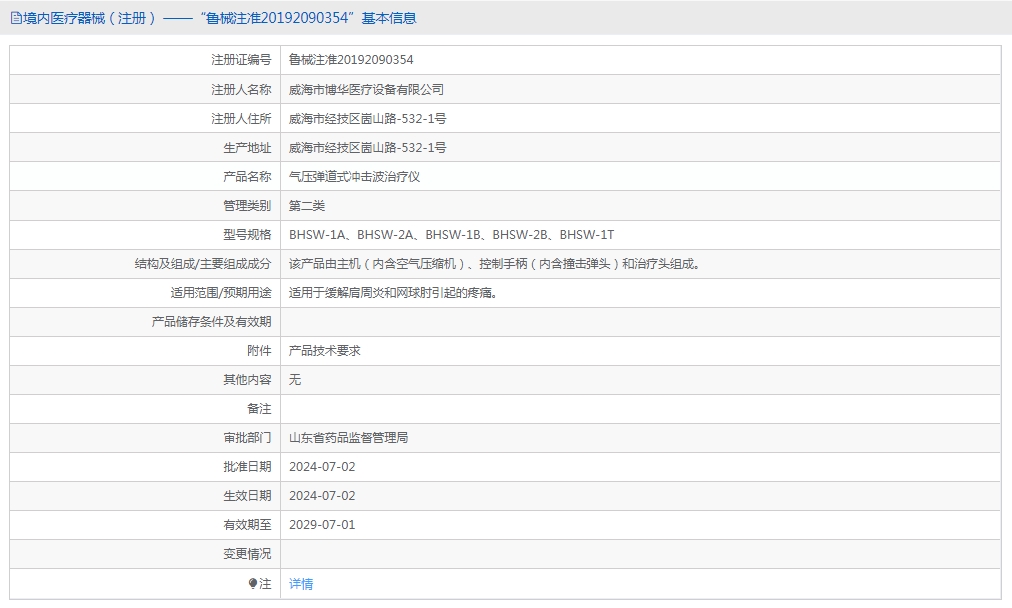The image size is (1012, 608).
Task: Click the label 备注
Action: [x=259, y=409]
